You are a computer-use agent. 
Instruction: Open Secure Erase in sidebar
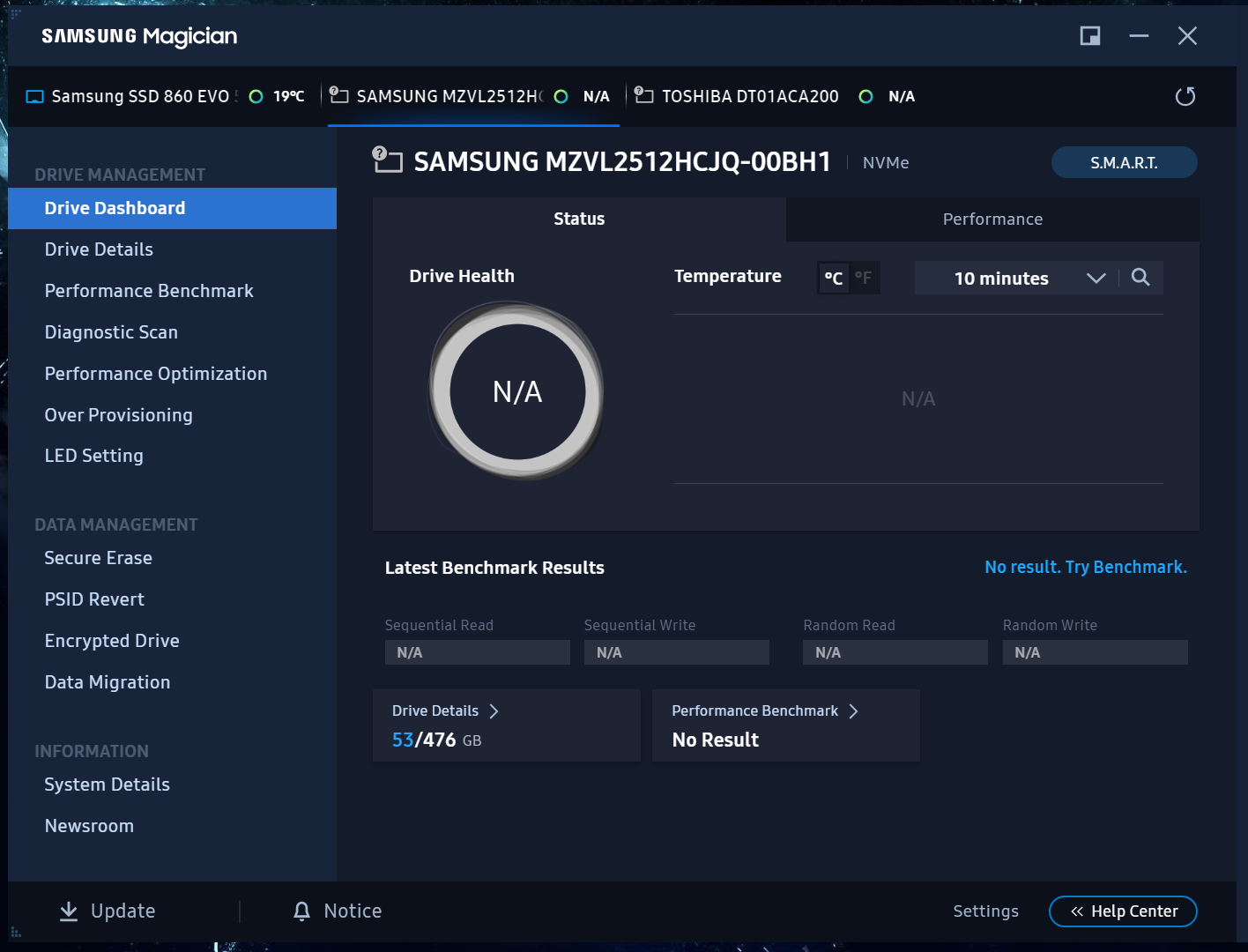click(x=173, y=558)
